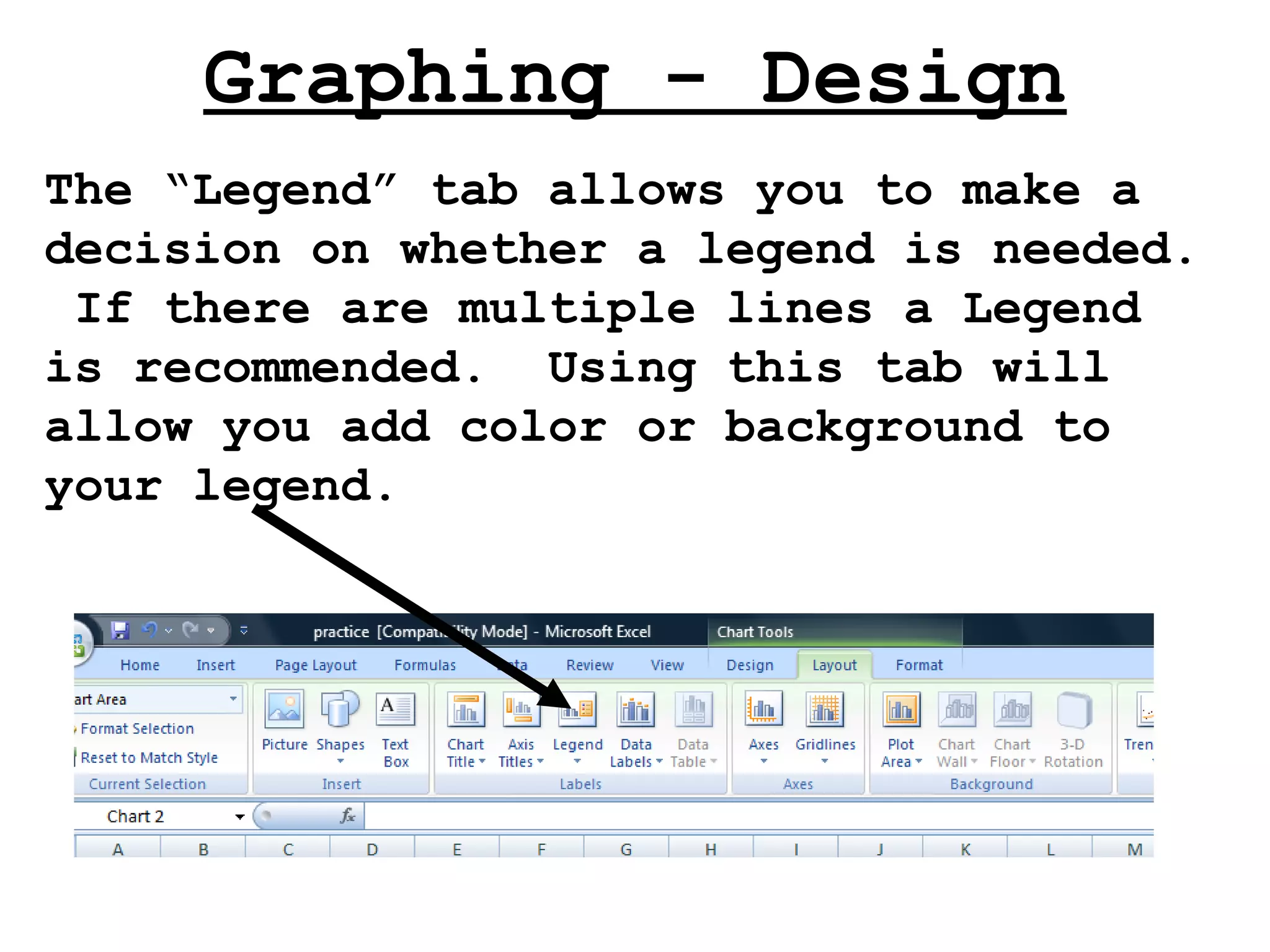Open the Chart Tools Design tab
The height and width of the screenshot is (952, 1270).
pyautogui.click(x=750, y=665)
